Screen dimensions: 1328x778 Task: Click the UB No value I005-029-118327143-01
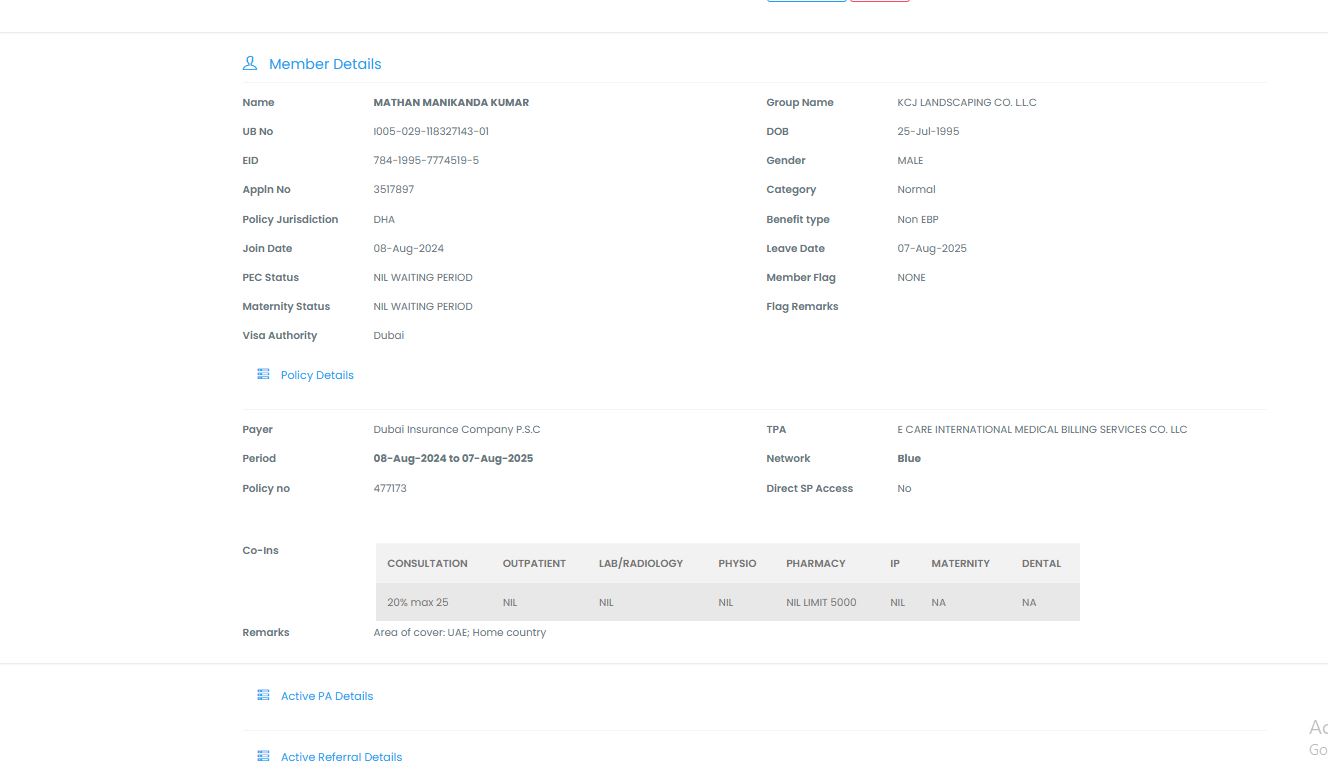pyautogui.click(x=431, y=131)
